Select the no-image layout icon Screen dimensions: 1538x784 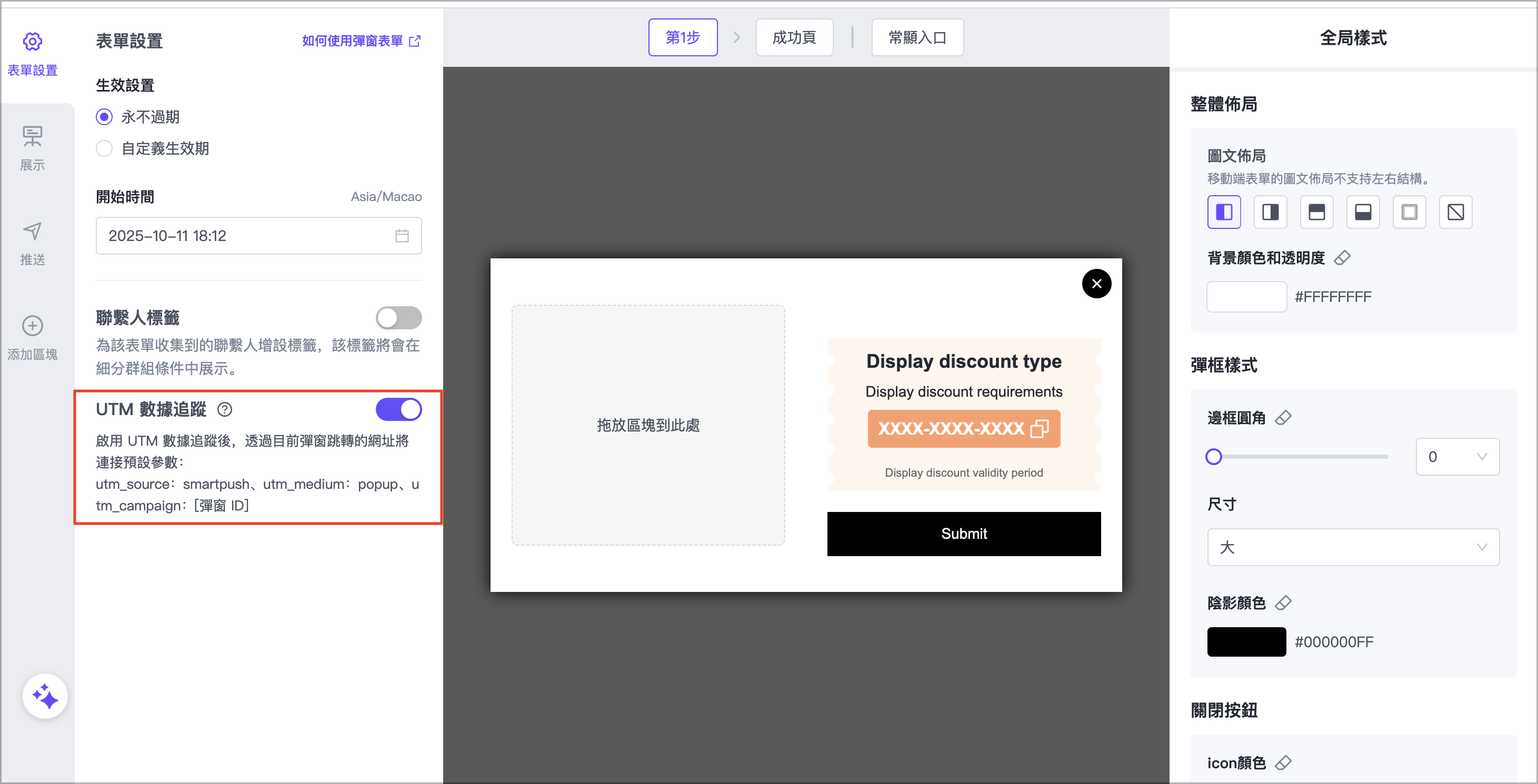coord(1455,212)
